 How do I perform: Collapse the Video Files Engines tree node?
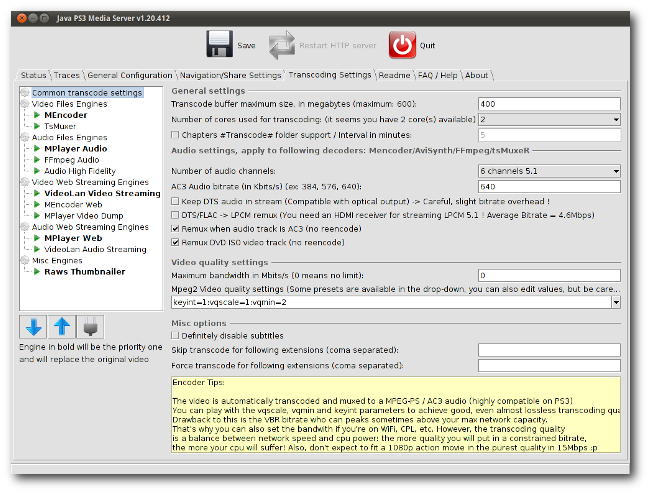tap(25, 104)
